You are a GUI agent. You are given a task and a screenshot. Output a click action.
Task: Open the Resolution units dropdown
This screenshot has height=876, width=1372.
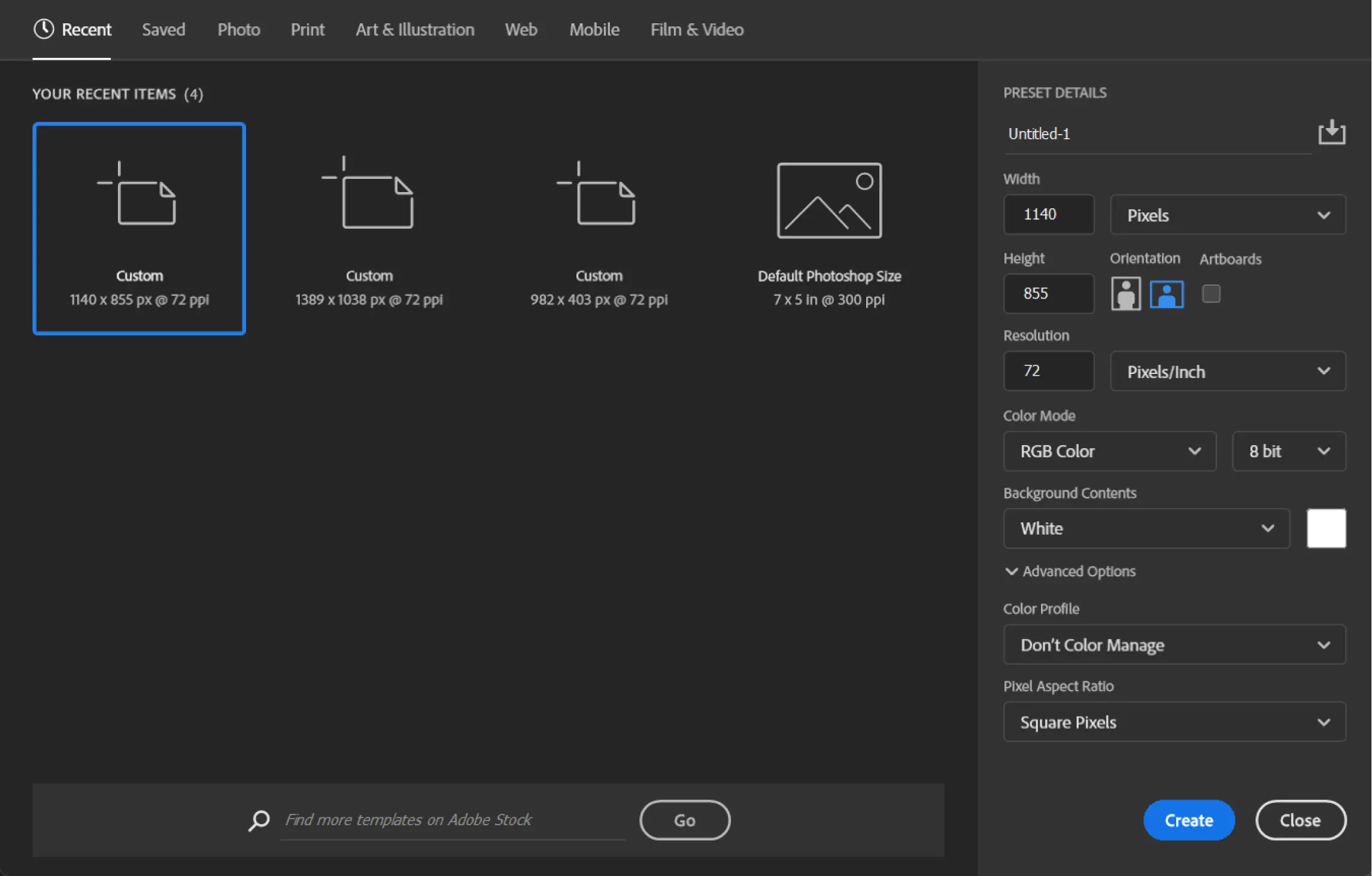[1227, 371]
